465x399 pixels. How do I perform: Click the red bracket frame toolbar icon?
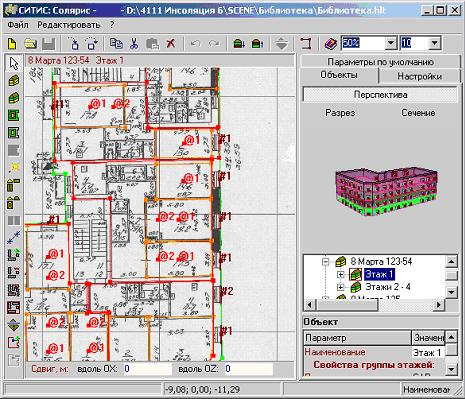coord(306,43)
